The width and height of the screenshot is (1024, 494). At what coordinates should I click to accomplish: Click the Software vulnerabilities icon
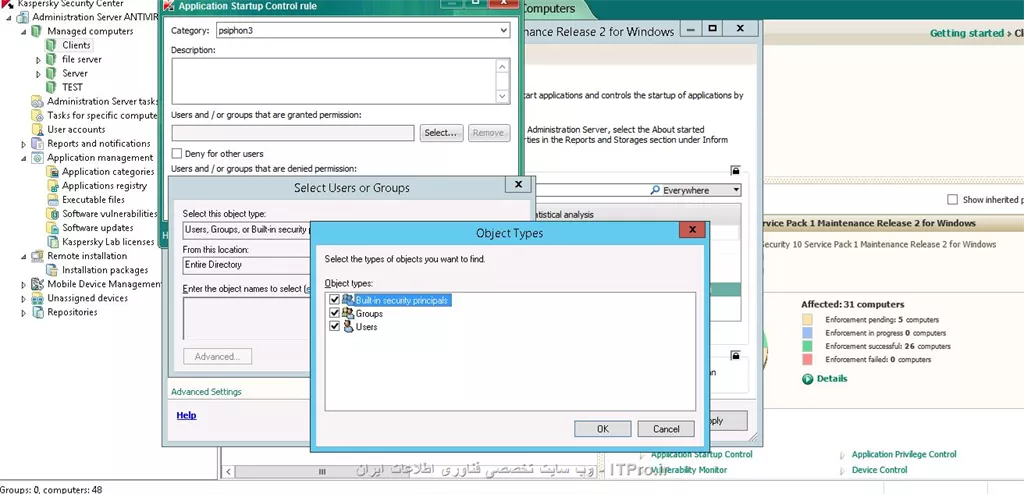52,214
